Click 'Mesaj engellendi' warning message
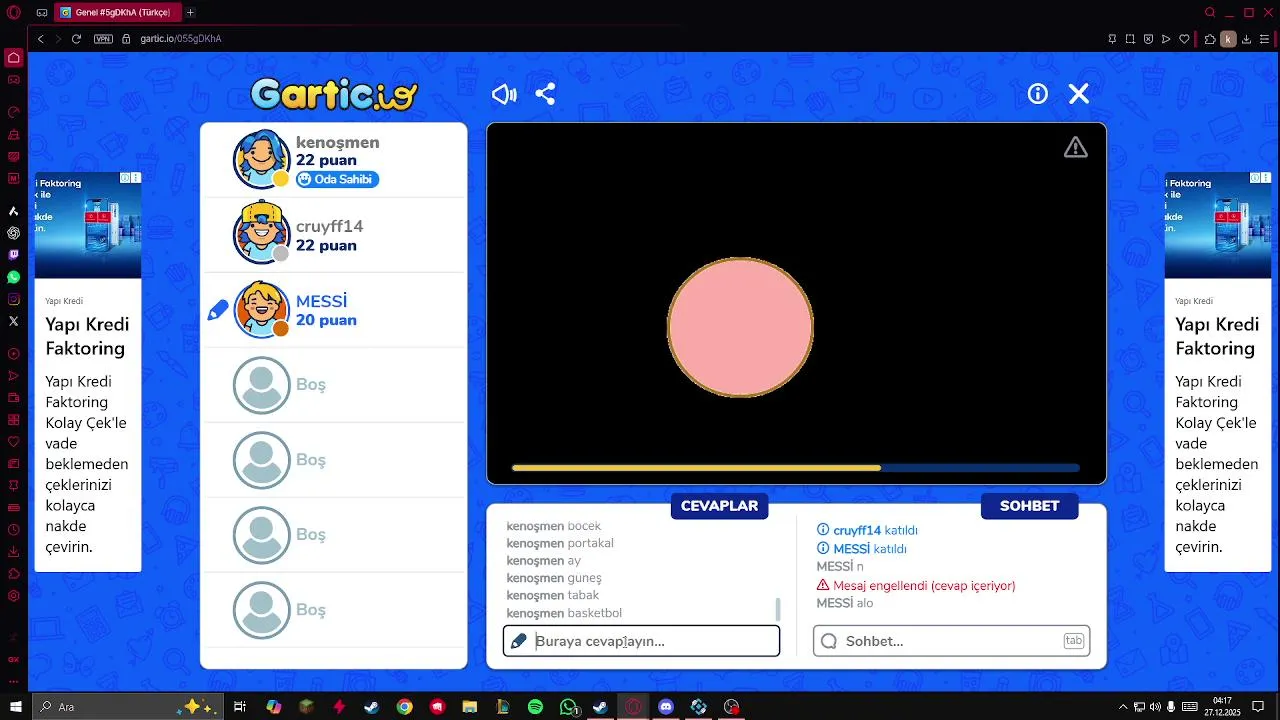This screenshot has height=720, width=1280. (x=916, y=586)
